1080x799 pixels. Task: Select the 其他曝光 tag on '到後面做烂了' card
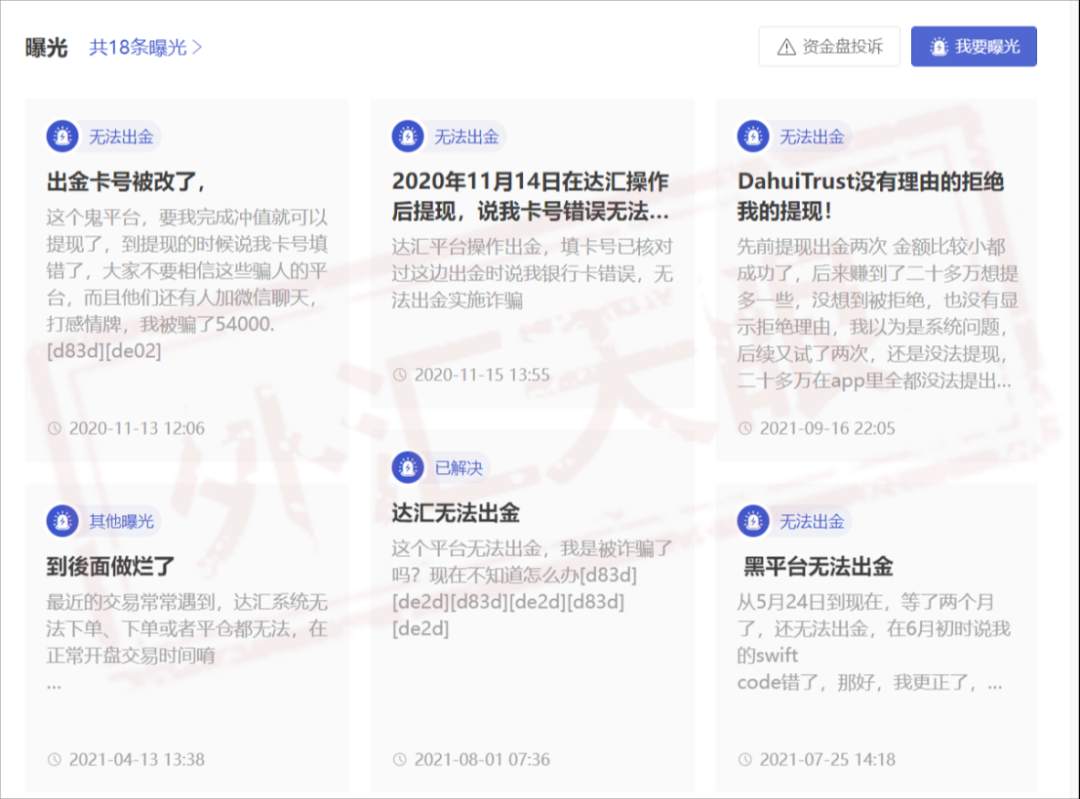[121, 521]
